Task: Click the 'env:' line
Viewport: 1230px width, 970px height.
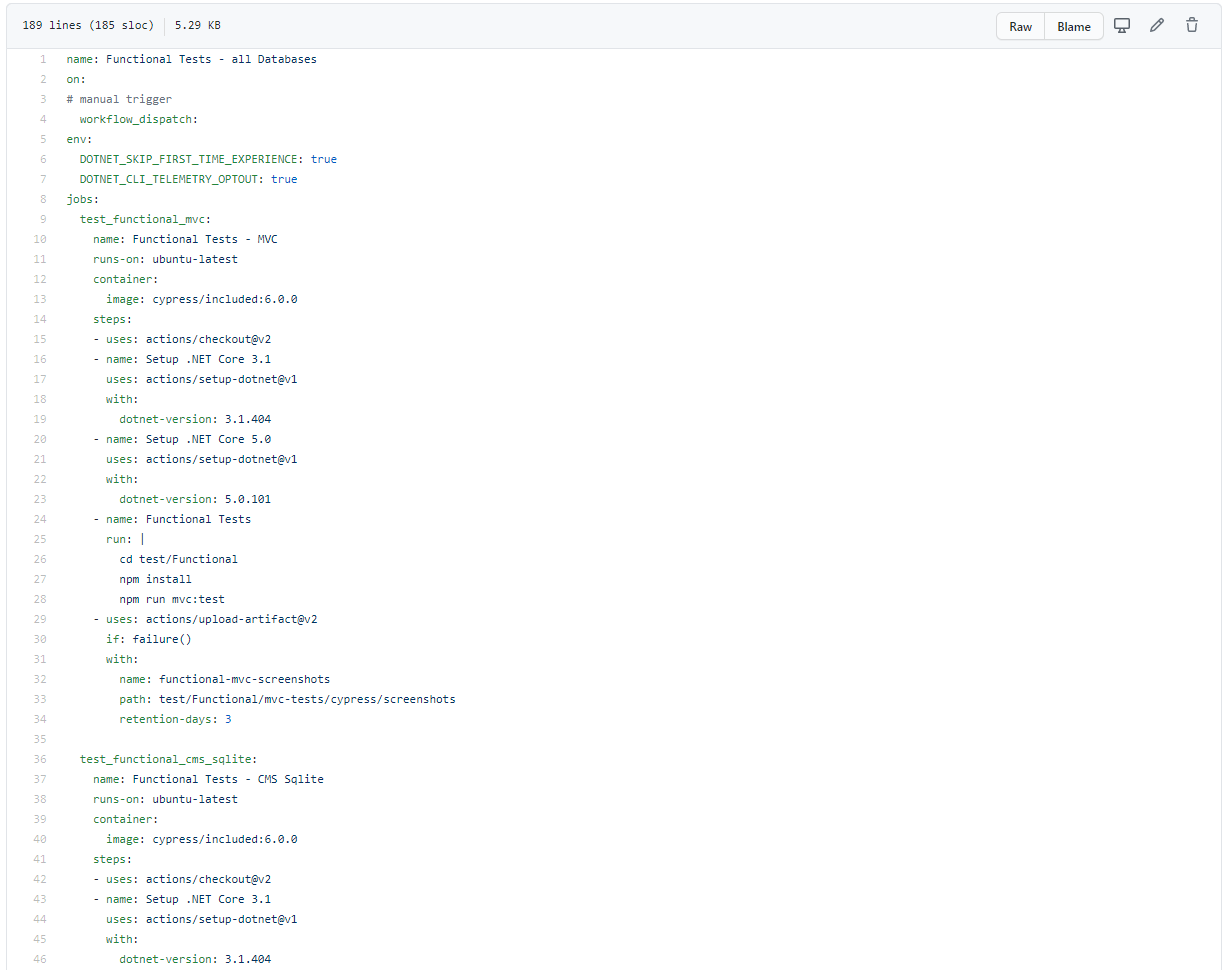Action: click(80, 139)
